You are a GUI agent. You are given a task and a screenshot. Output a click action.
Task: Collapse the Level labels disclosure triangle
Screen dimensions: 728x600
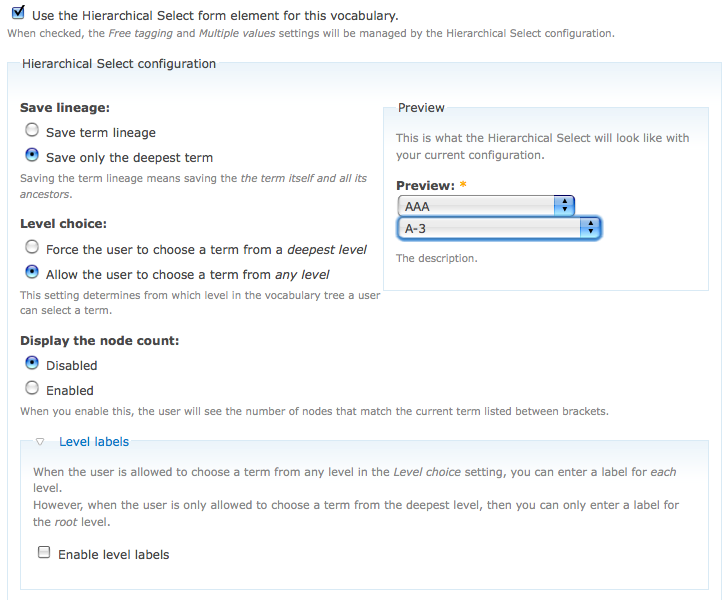pos(40,442)
